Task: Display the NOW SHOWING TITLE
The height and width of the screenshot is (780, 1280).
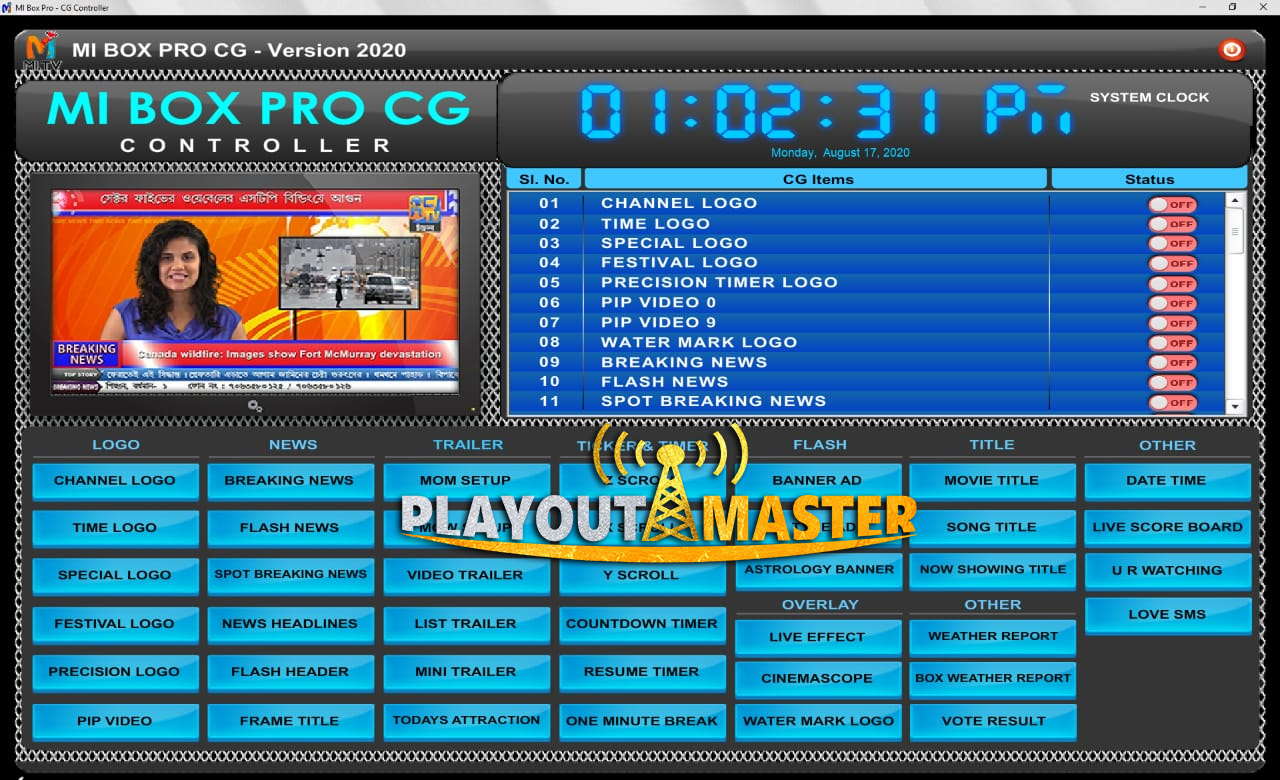Action: pyautogui.click(x=992, y=567)
